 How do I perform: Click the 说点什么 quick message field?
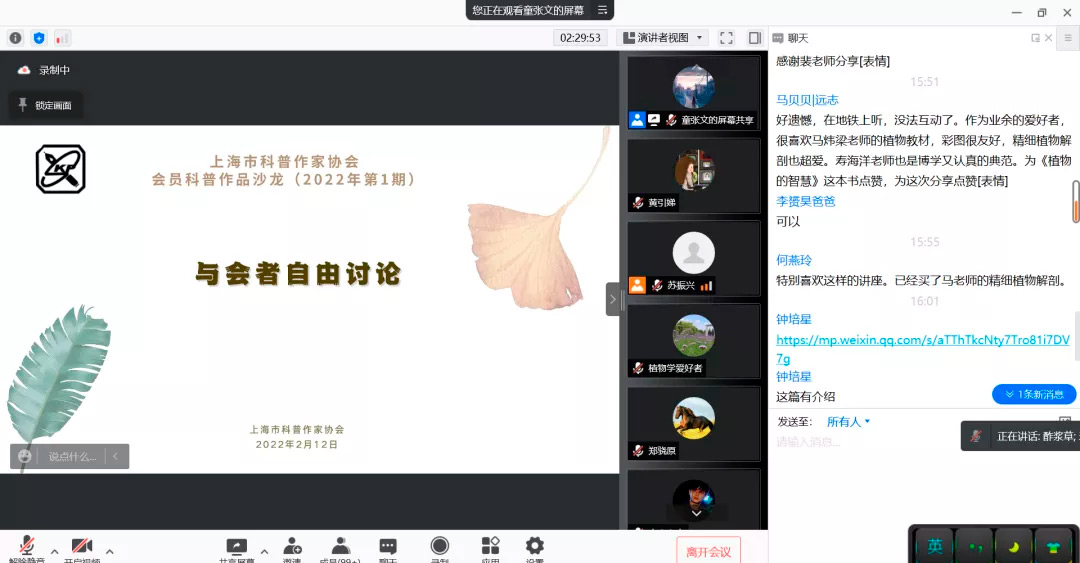coord(71,456)
